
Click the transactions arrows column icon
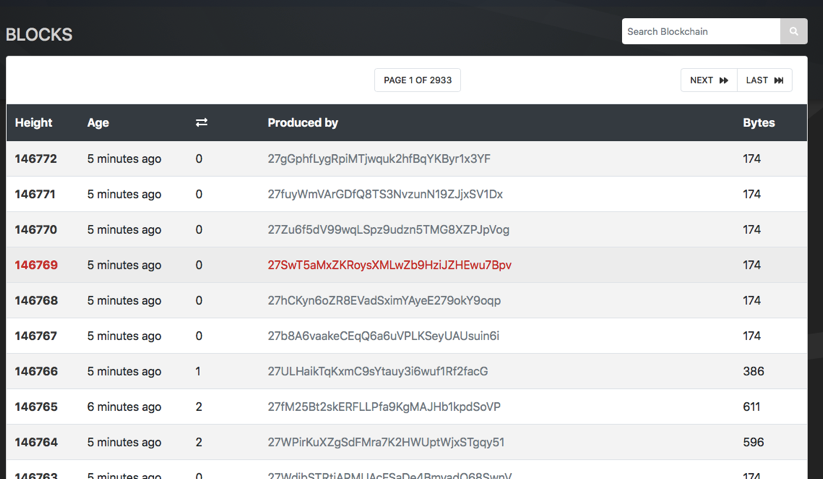(201, 123)
